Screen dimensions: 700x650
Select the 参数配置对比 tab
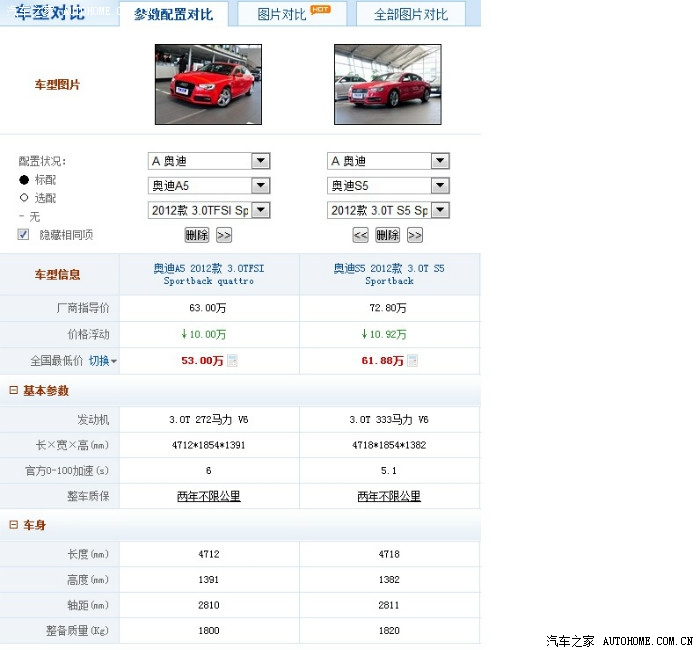point(174,14)
